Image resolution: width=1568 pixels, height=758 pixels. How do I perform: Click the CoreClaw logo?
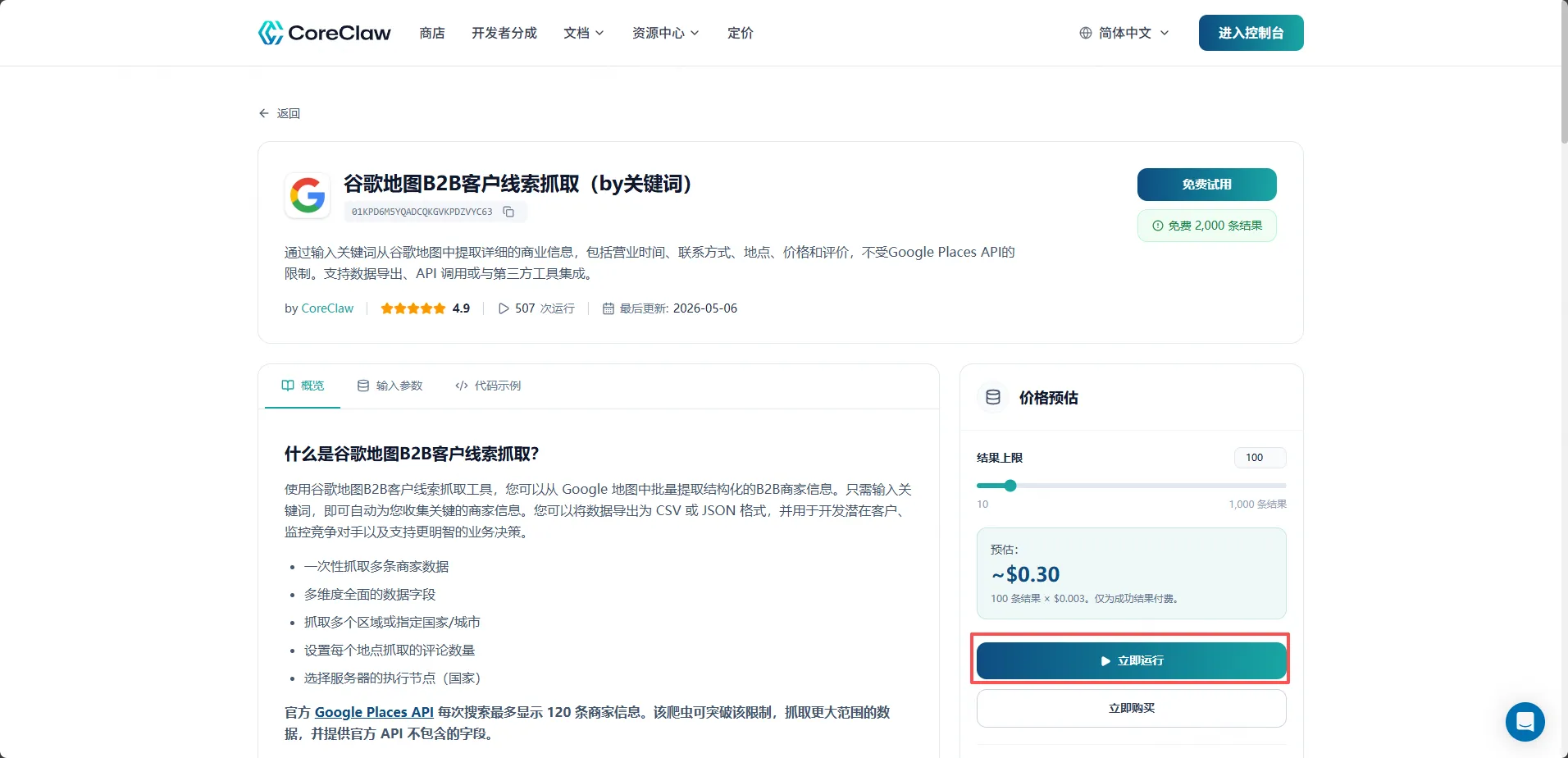pyautogui.click(x=325, y=33)
